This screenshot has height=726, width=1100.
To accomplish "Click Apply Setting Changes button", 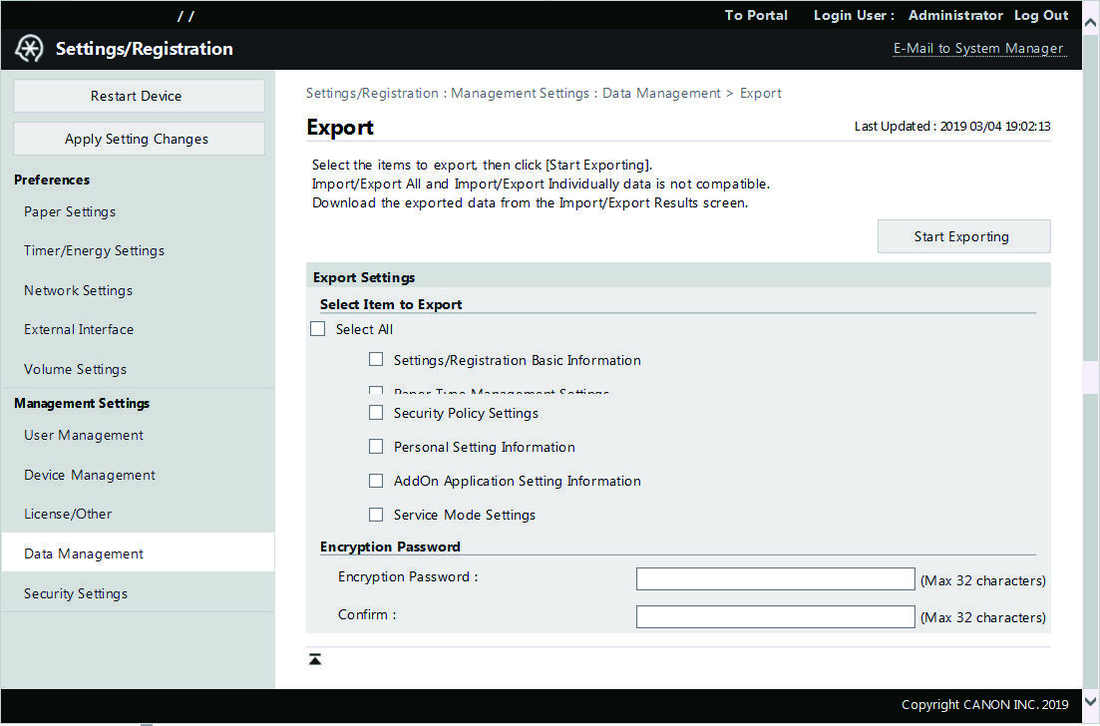I will [x=139, y=139].
